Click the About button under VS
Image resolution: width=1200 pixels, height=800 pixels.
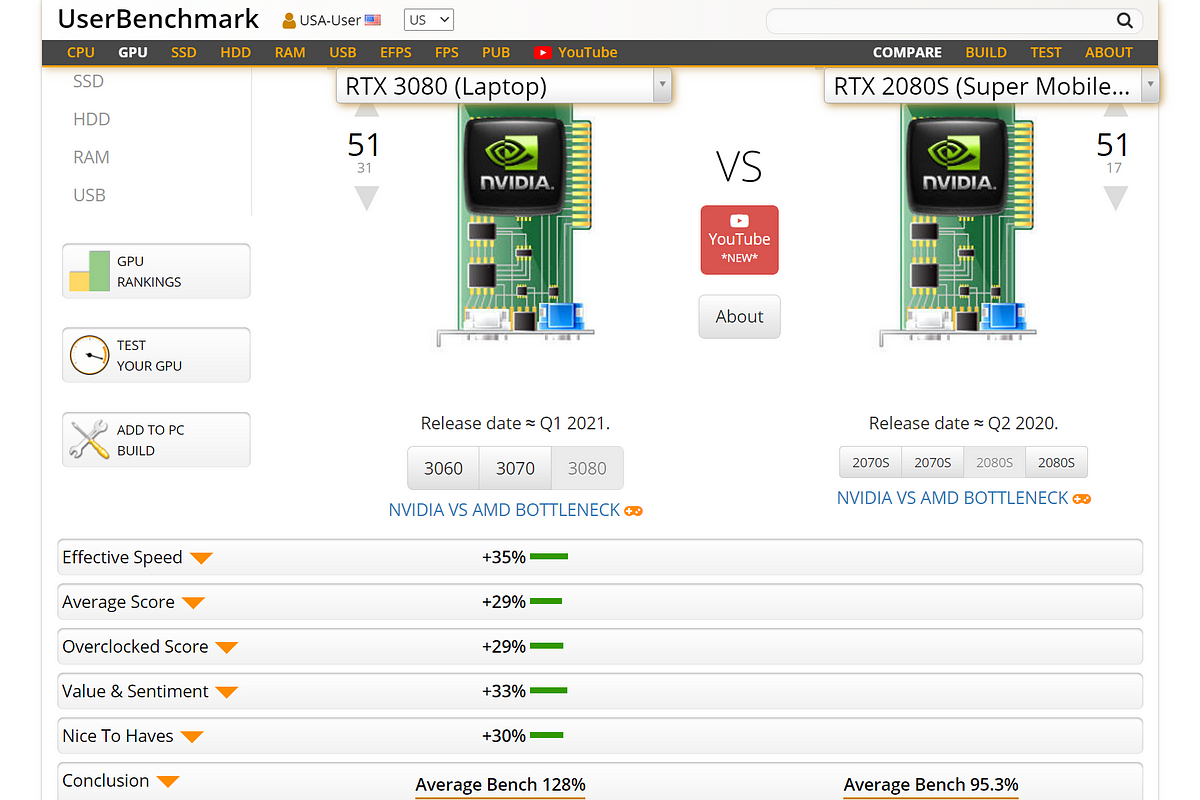coord(739,317)
